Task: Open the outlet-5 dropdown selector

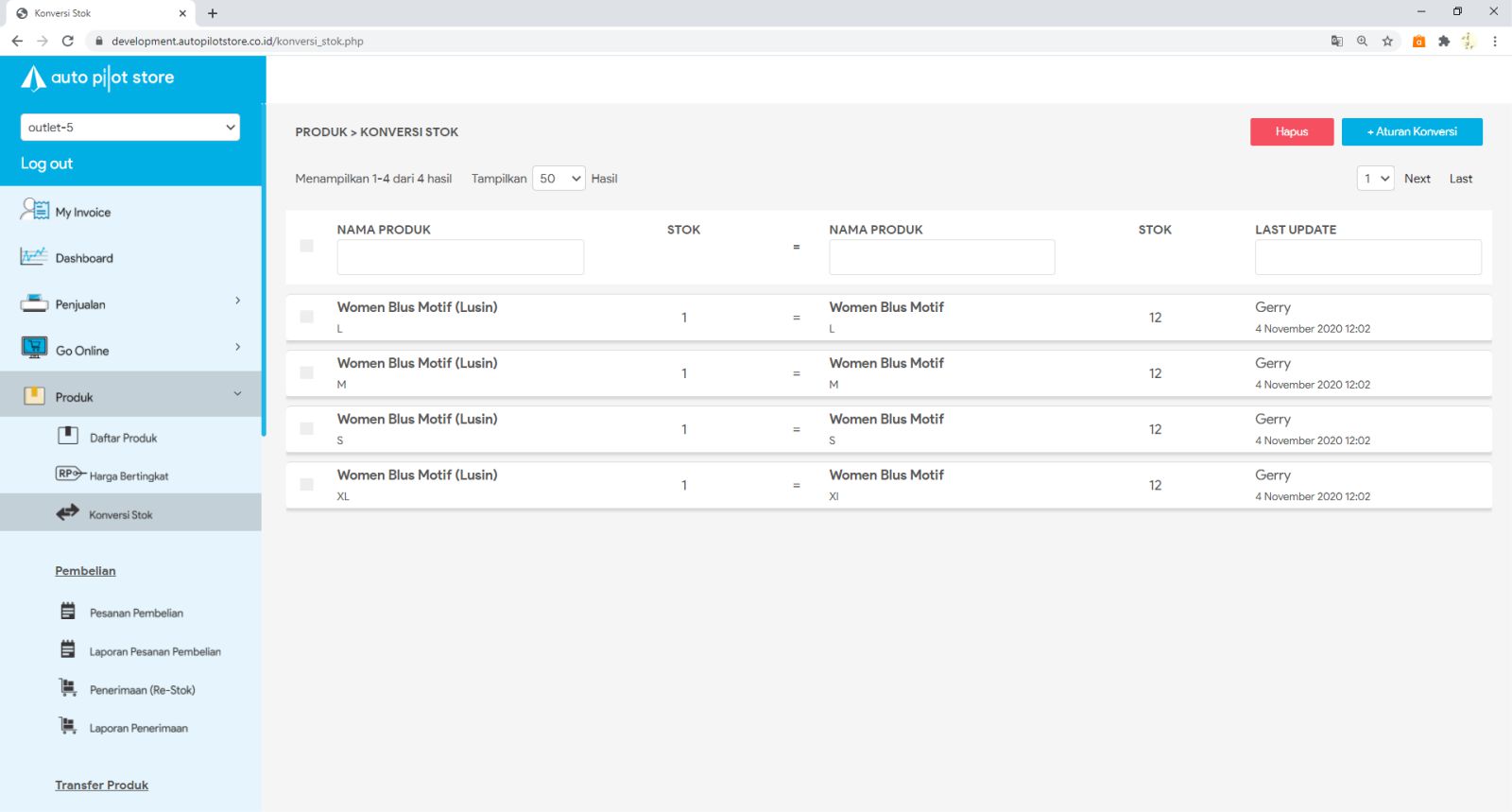Action: [130, 128]
